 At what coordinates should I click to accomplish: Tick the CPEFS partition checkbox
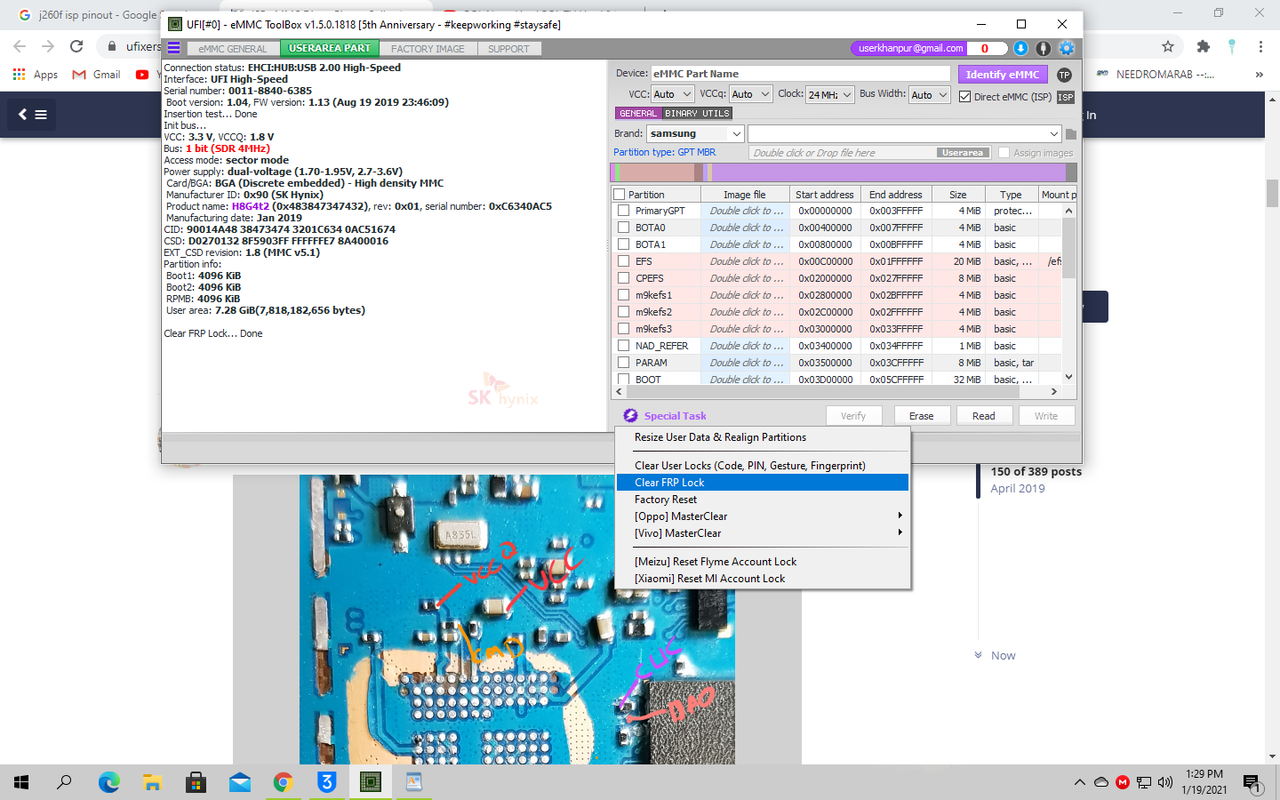pos(624,279)
